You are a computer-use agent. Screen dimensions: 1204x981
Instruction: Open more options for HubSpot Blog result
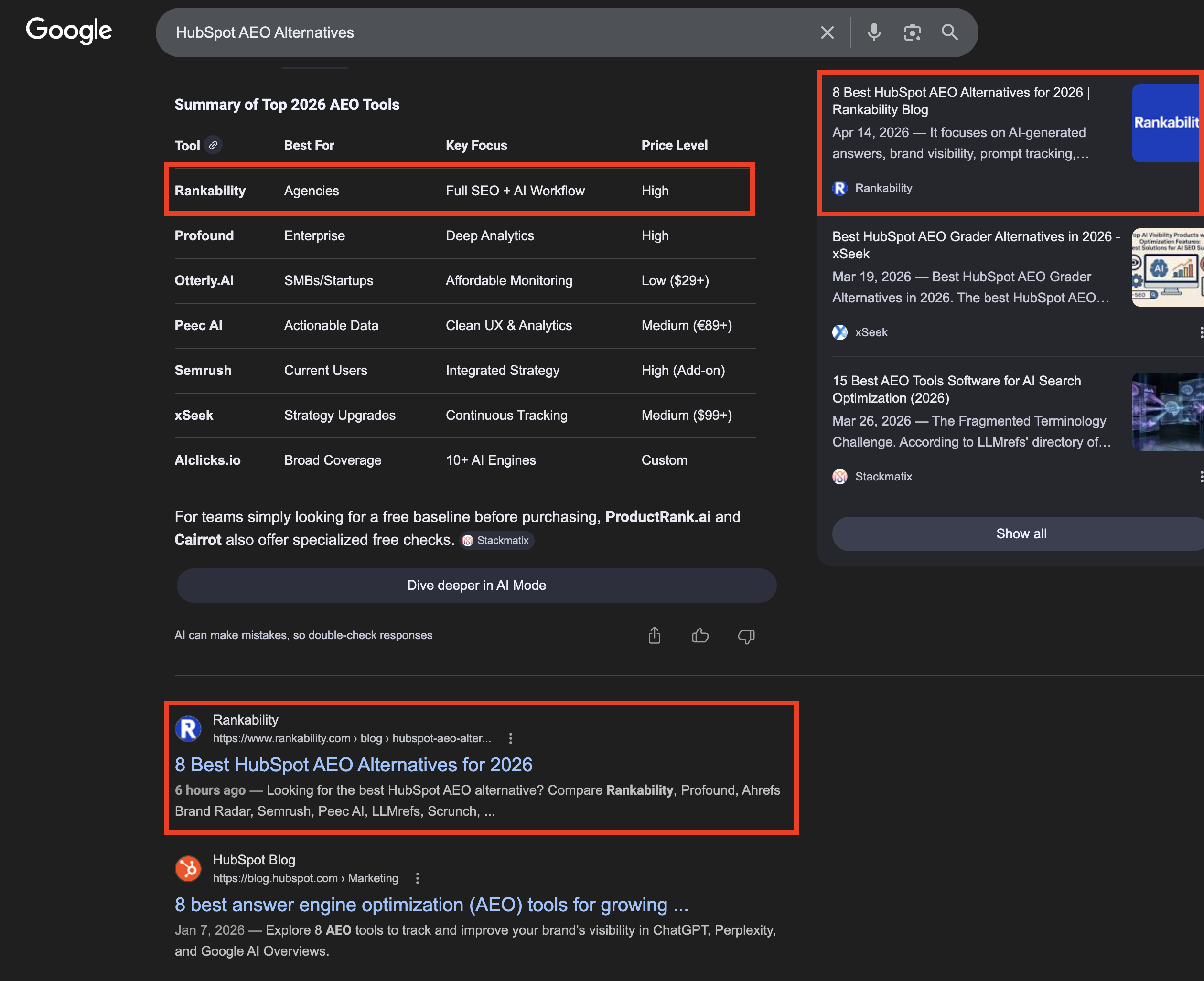(x=417, y=878)
